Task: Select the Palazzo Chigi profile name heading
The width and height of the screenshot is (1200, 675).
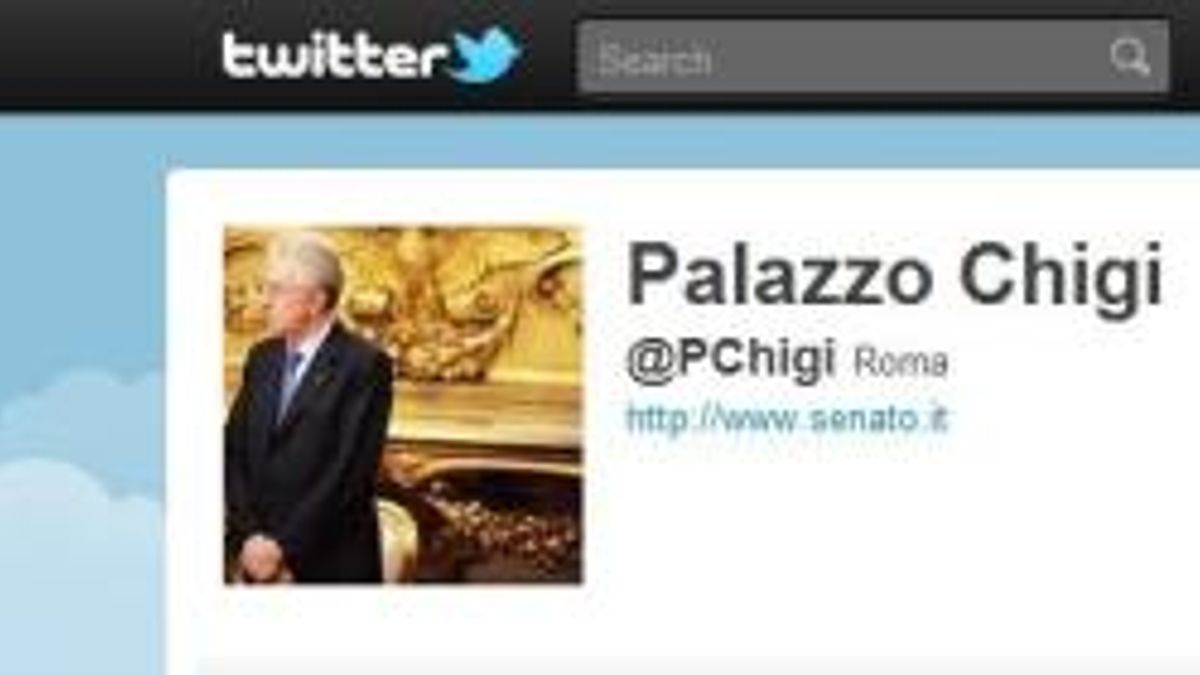Action: point(895,274)
